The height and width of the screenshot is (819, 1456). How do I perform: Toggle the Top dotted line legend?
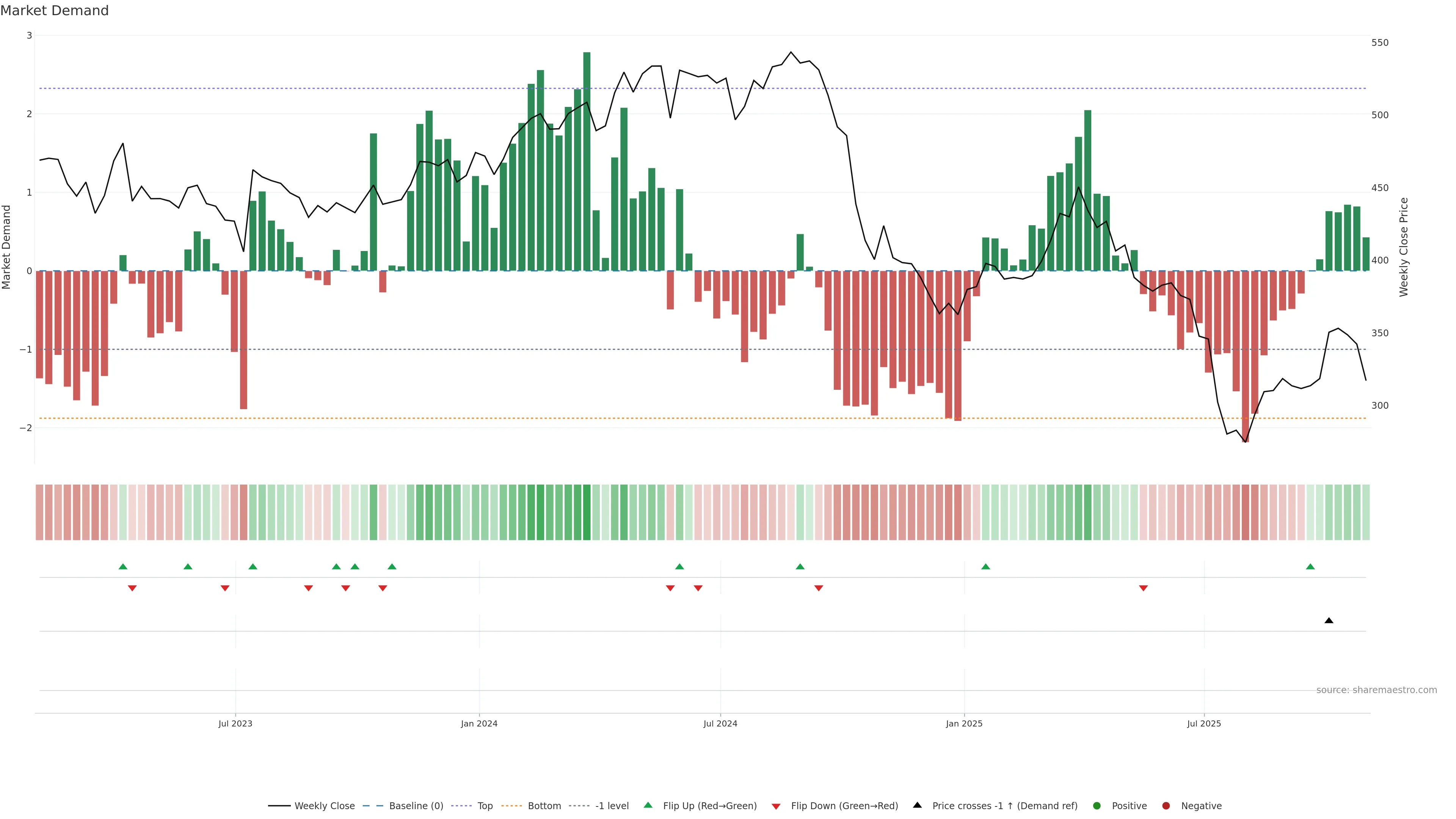pyautogui.click(x=485, y=806)
